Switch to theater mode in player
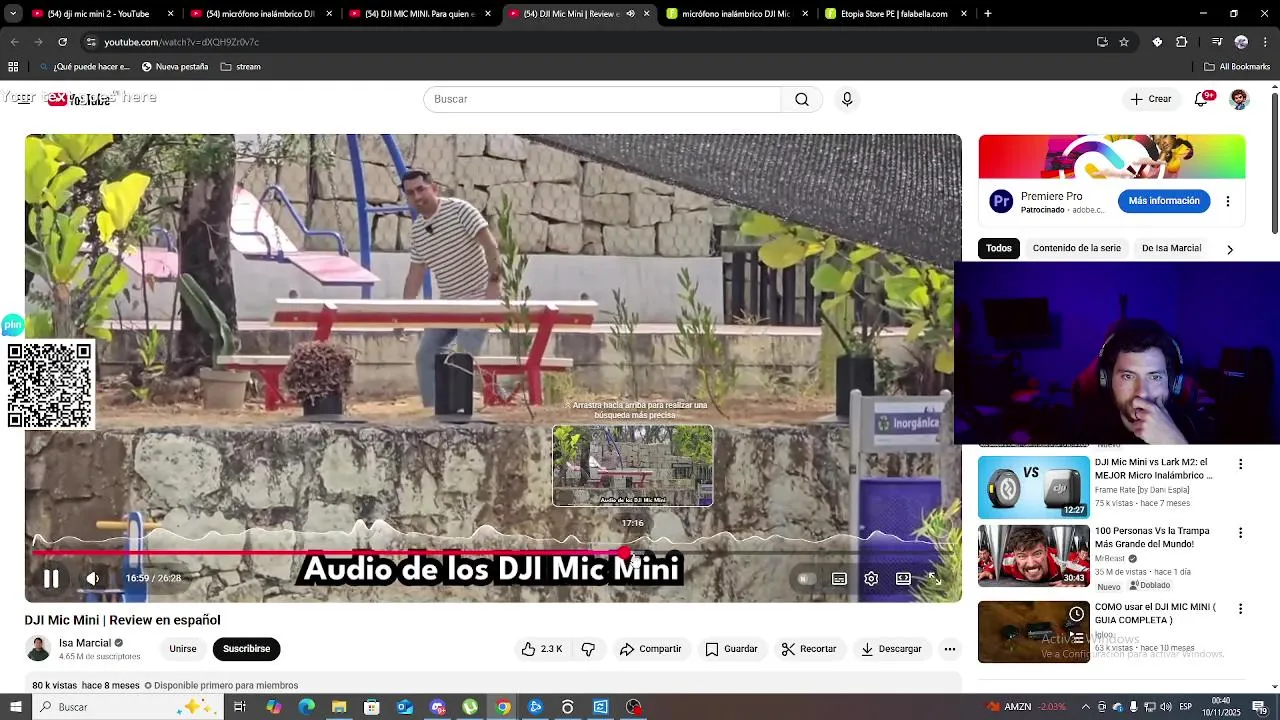This screenshot has width=1280, height=720. 903,578
